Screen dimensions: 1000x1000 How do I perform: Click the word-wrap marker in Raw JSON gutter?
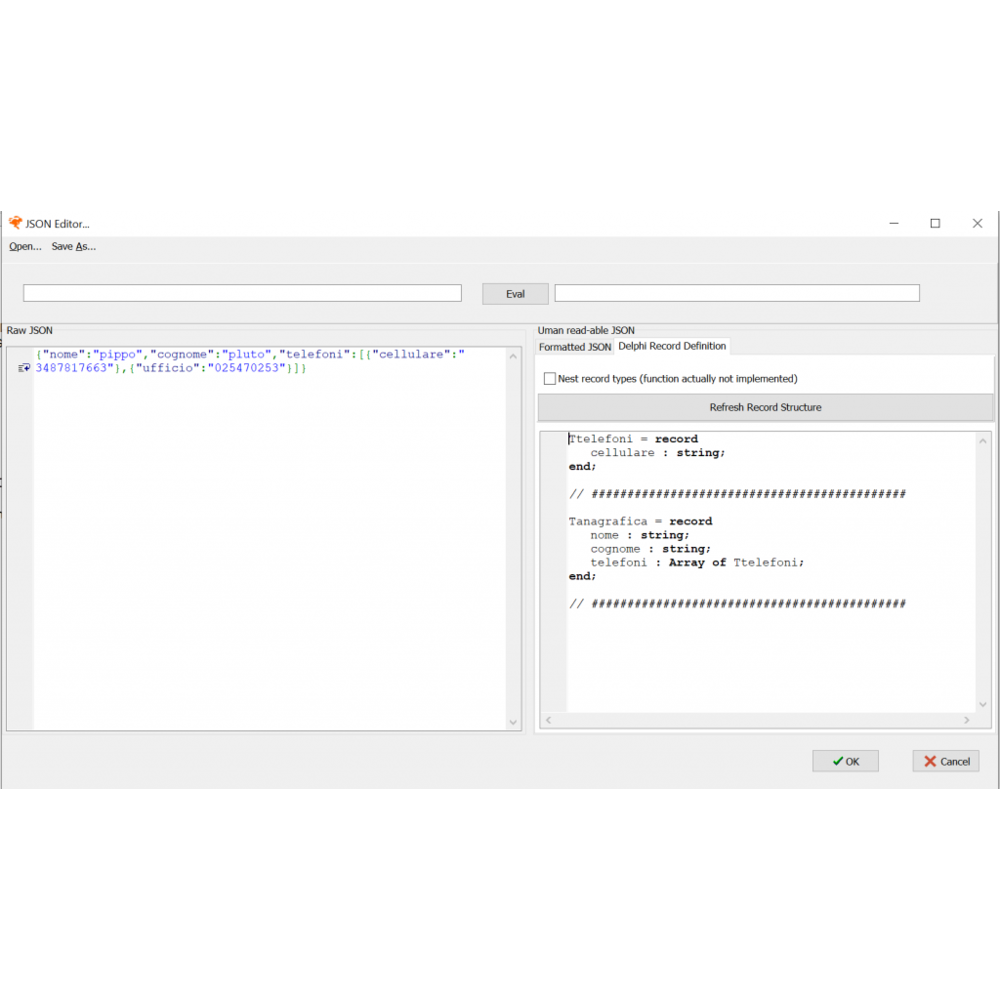pos(24,369)
